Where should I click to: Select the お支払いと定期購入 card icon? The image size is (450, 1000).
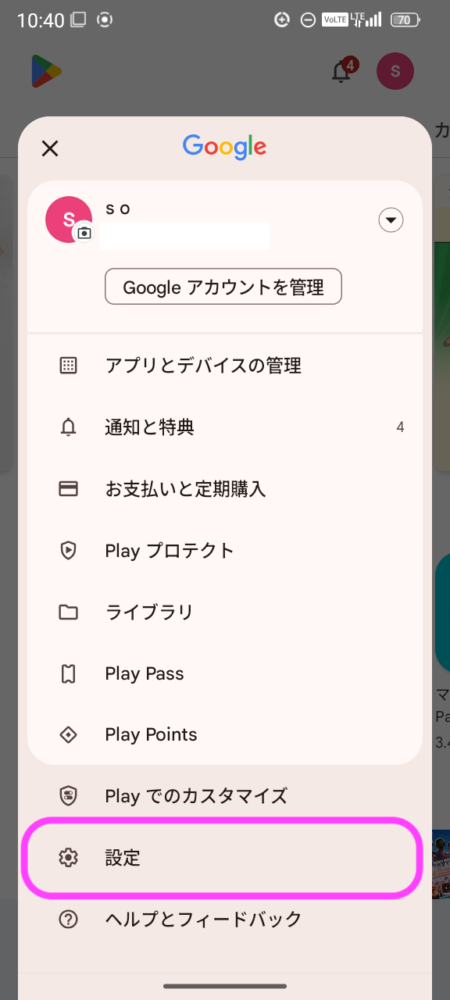(x=68, y=489)
